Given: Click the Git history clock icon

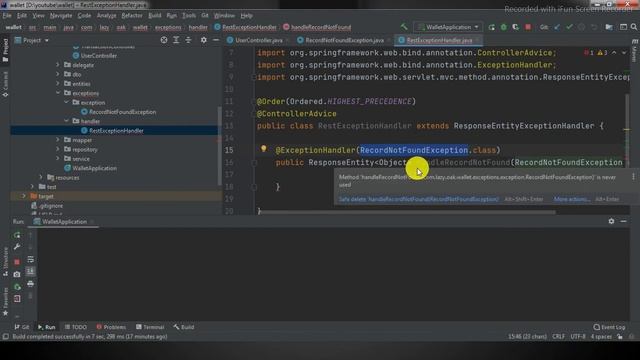Looking at the screenshot, I should [582, 27].
